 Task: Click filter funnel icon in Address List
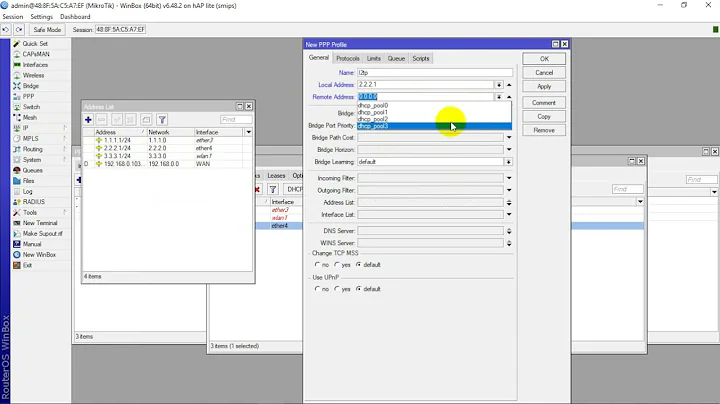click(162, 120)
